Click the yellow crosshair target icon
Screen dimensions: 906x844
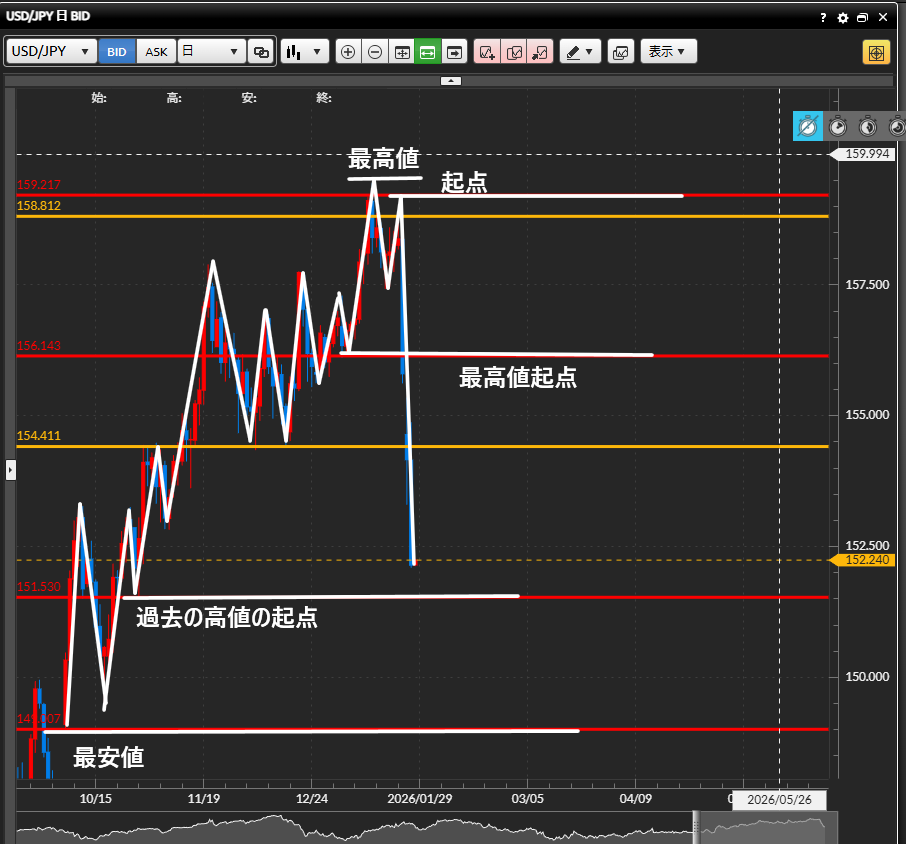pos(876,52)
